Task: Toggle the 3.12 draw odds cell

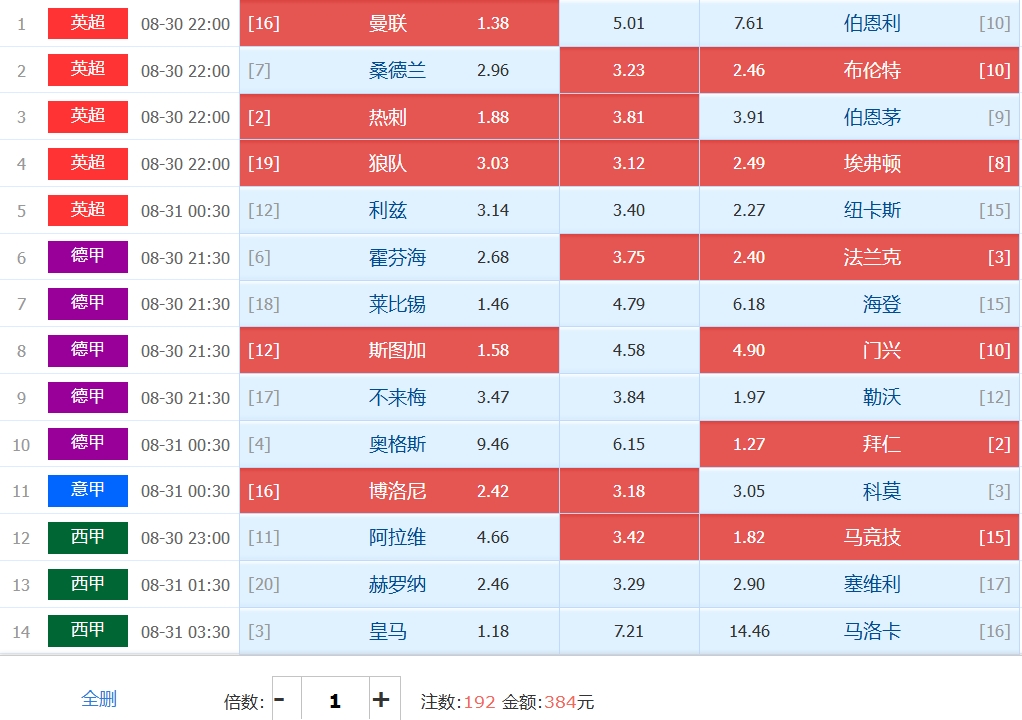Action: pos(629,164)
